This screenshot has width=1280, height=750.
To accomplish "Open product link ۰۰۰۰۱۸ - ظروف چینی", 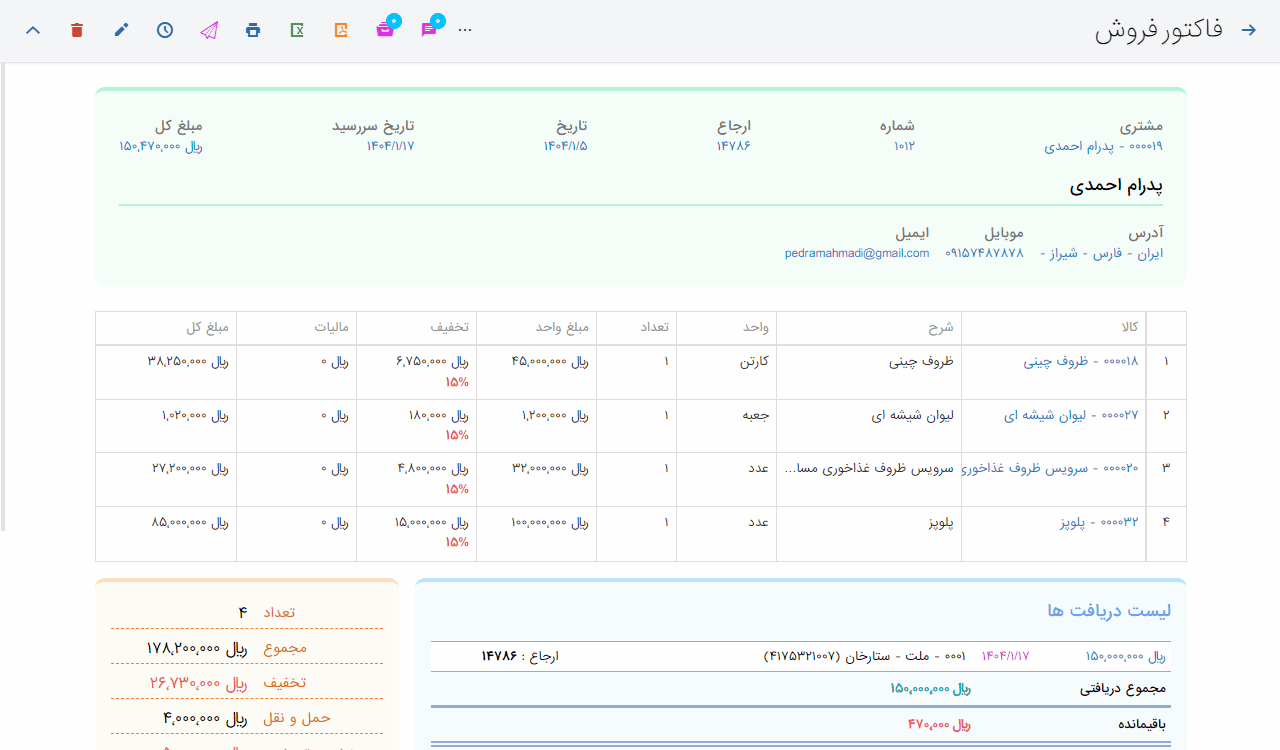I will pyautogui.click(x=1080, y=361).
